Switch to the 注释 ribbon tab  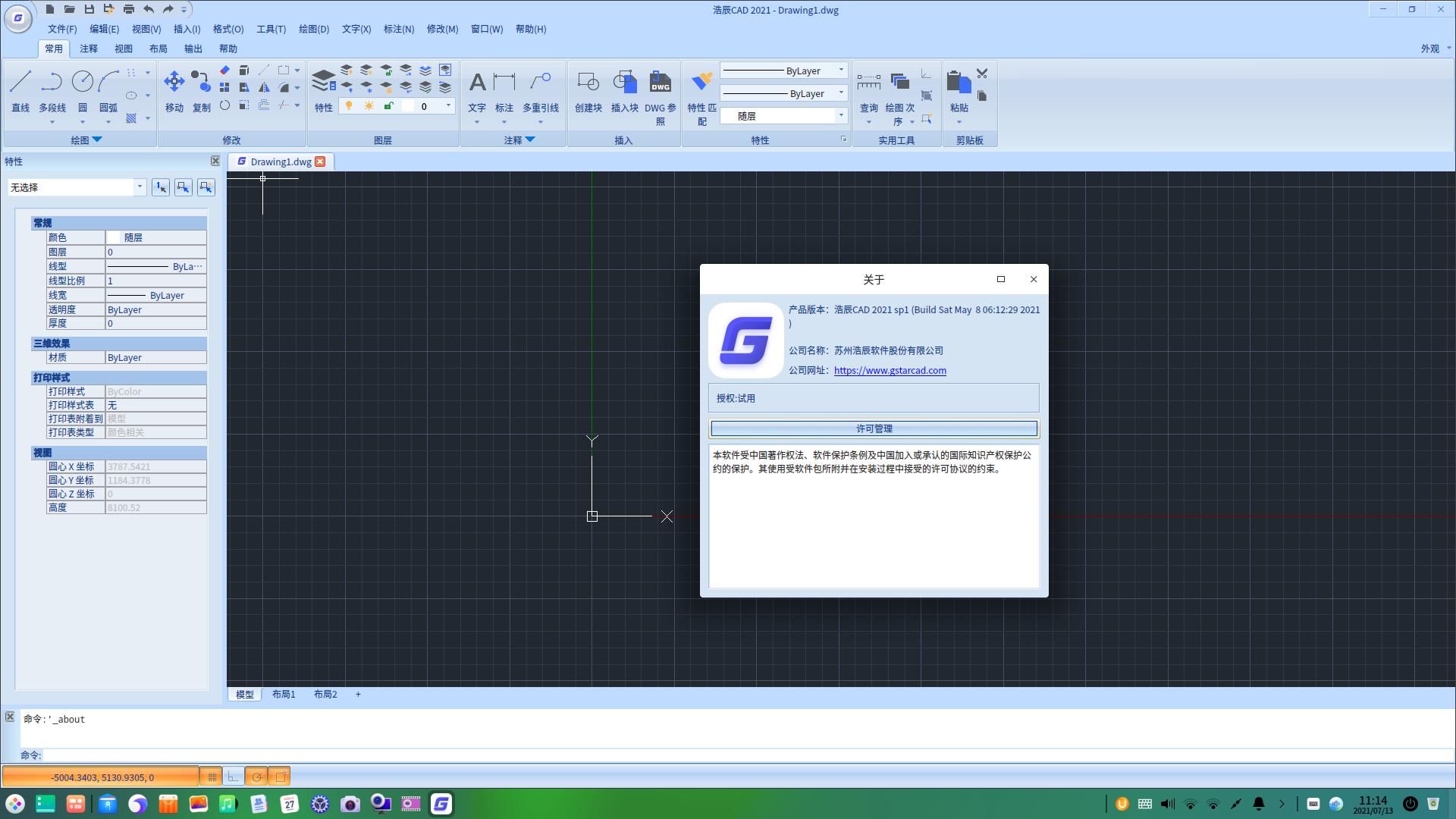point(89,49)
